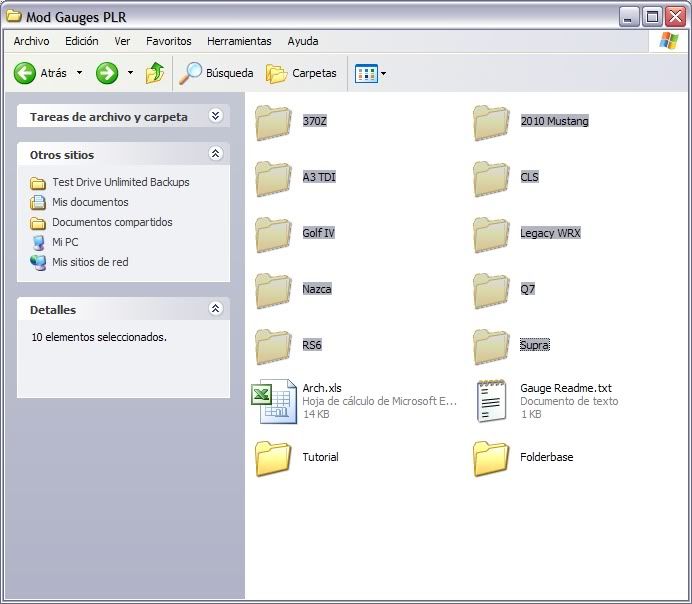Viewport: 692px width, 604px height.
Task: Open the Atrás history dropdown arrow
Action: 80,73
